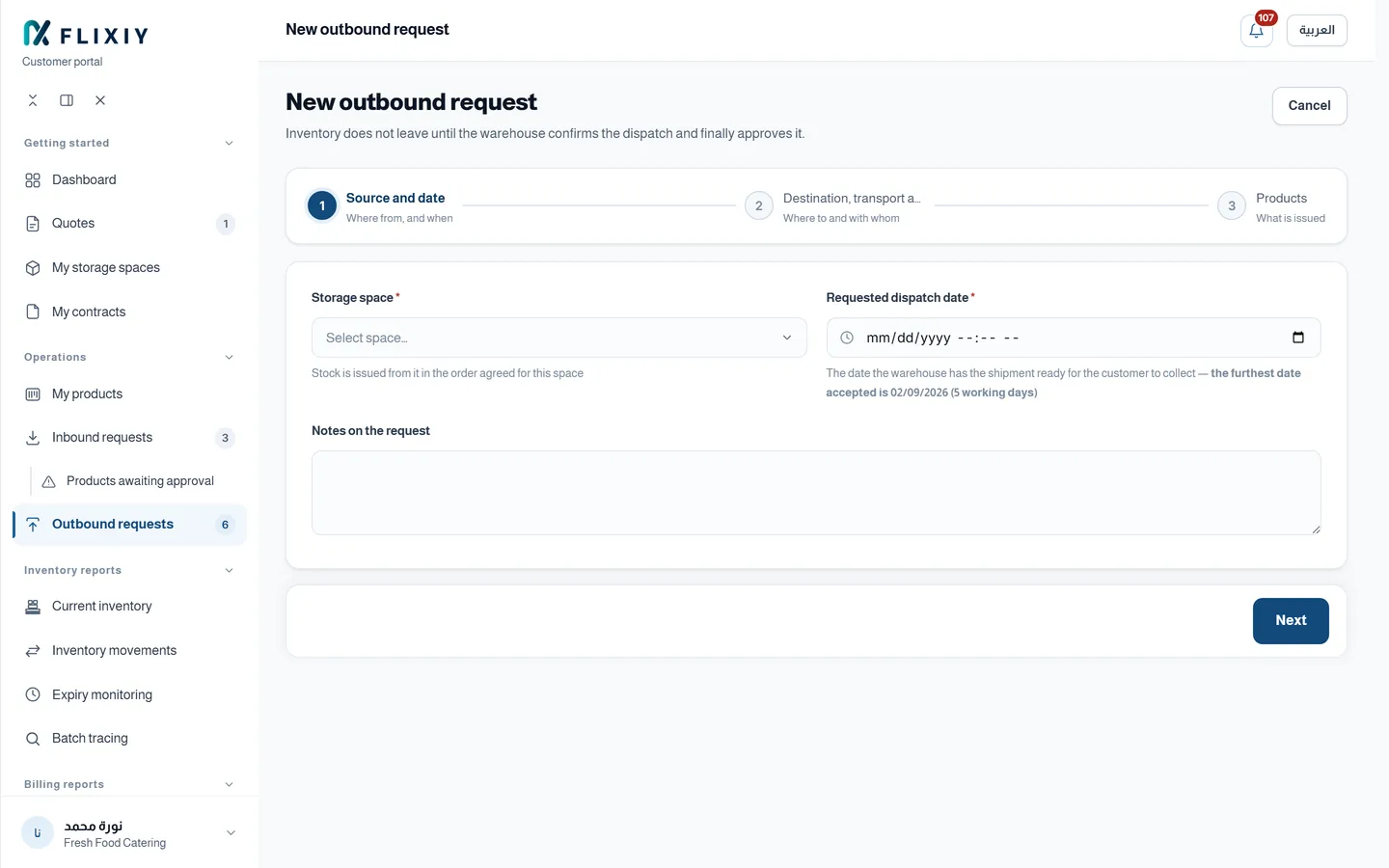Collapse the Operations section chevron
This screenshot has width=1389, height=868.
[229, 358]
